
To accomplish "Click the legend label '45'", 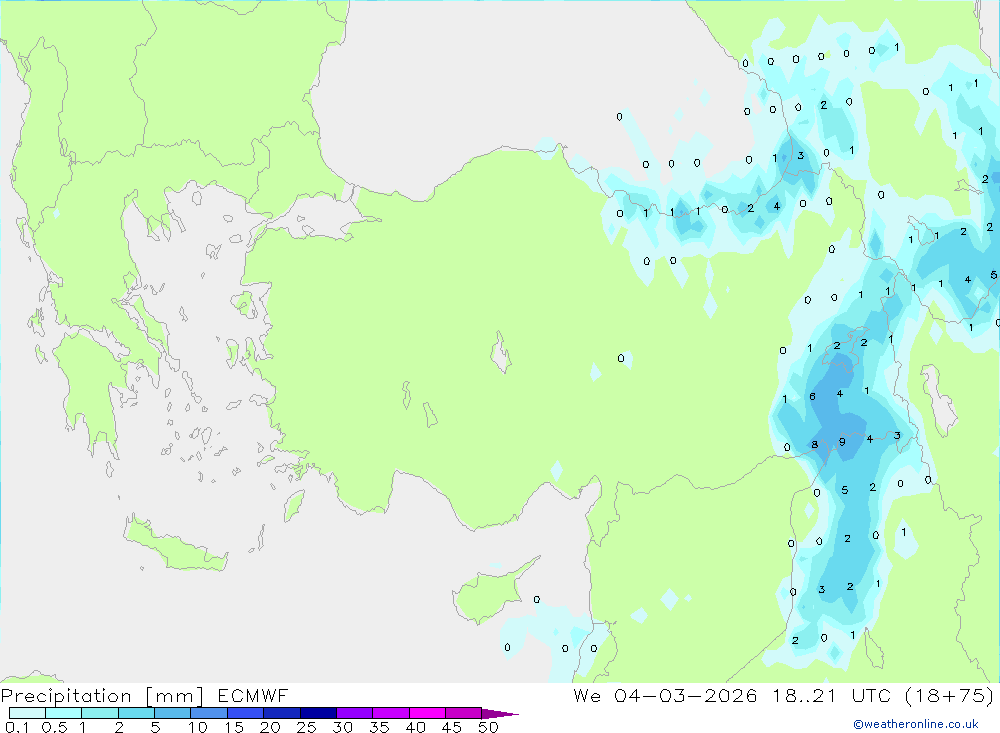I will [x=452, y=727].
